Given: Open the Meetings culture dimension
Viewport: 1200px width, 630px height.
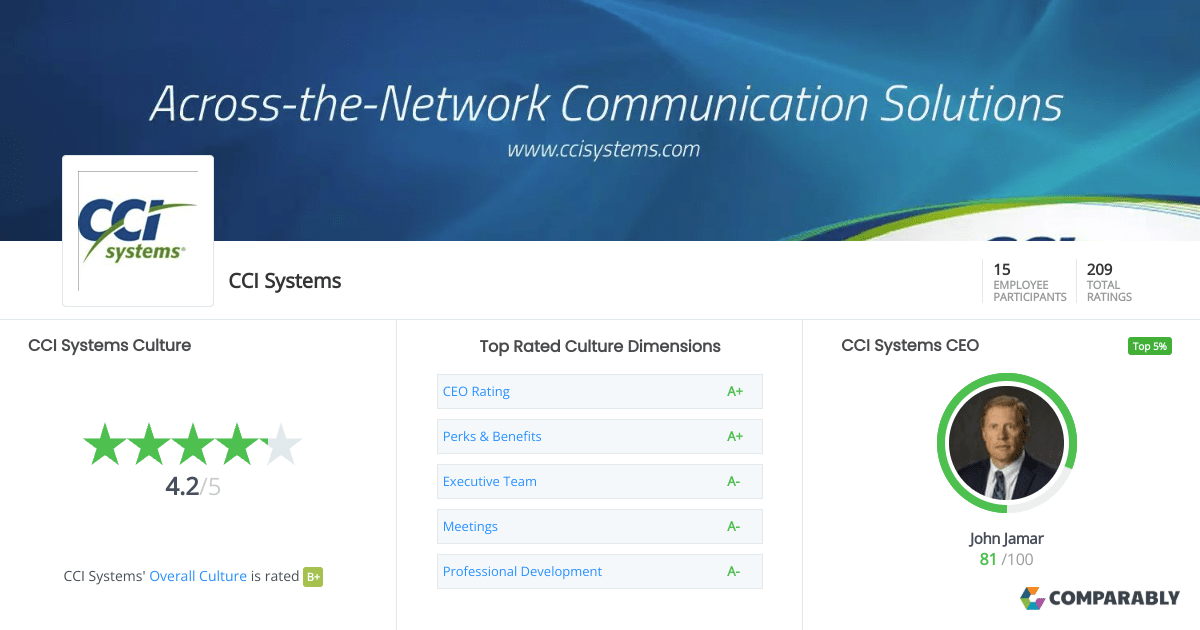Looking at the screenshot, I should pos(470,526).
